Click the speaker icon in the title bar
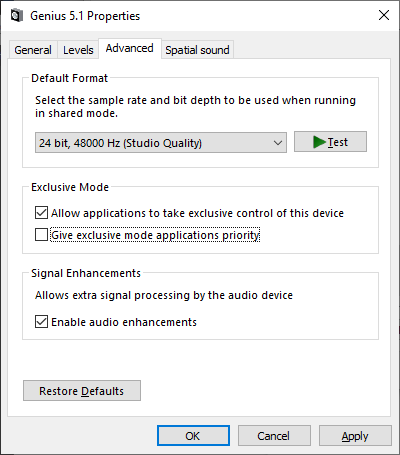 (17, 15)
